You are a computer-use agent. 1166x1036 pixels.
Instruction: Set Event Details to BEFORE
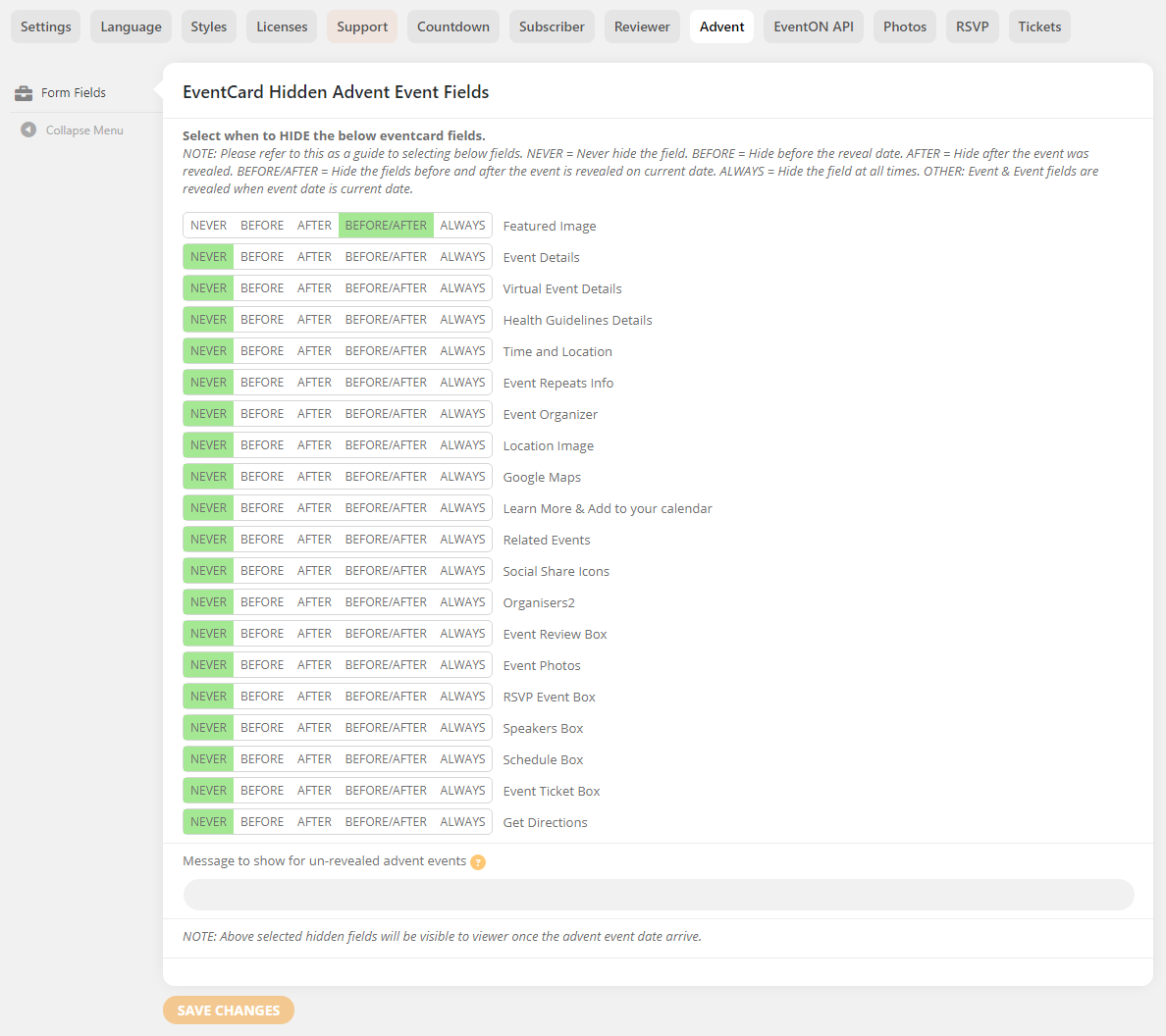(262, 256)
